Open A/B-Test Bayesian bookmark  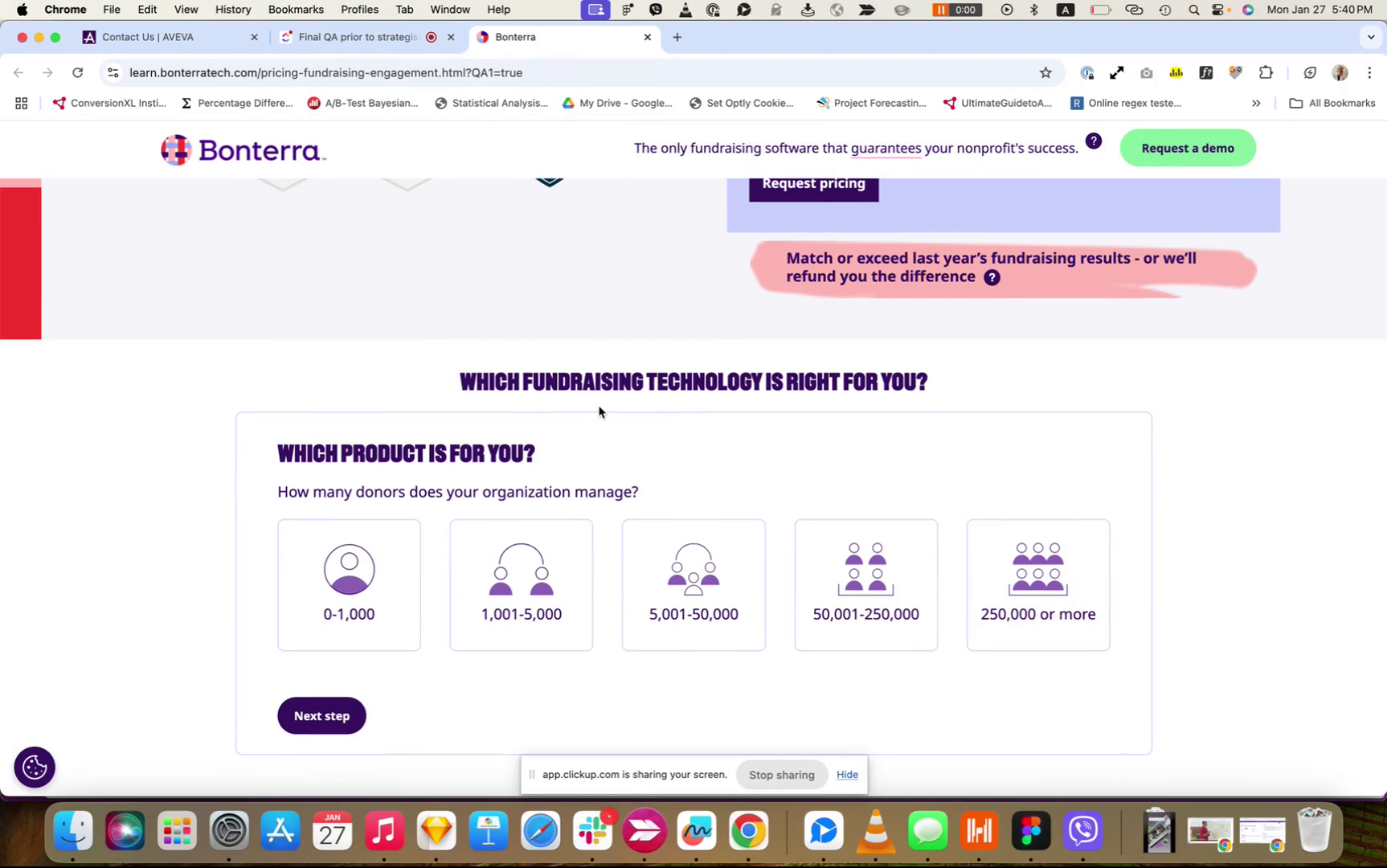click(x=362, y=103)
